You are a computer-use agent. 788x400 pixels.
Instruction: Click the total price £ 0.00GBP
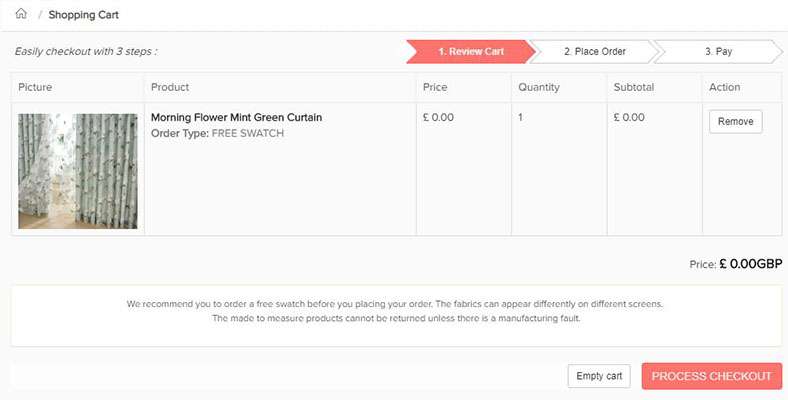coord(751,264)
